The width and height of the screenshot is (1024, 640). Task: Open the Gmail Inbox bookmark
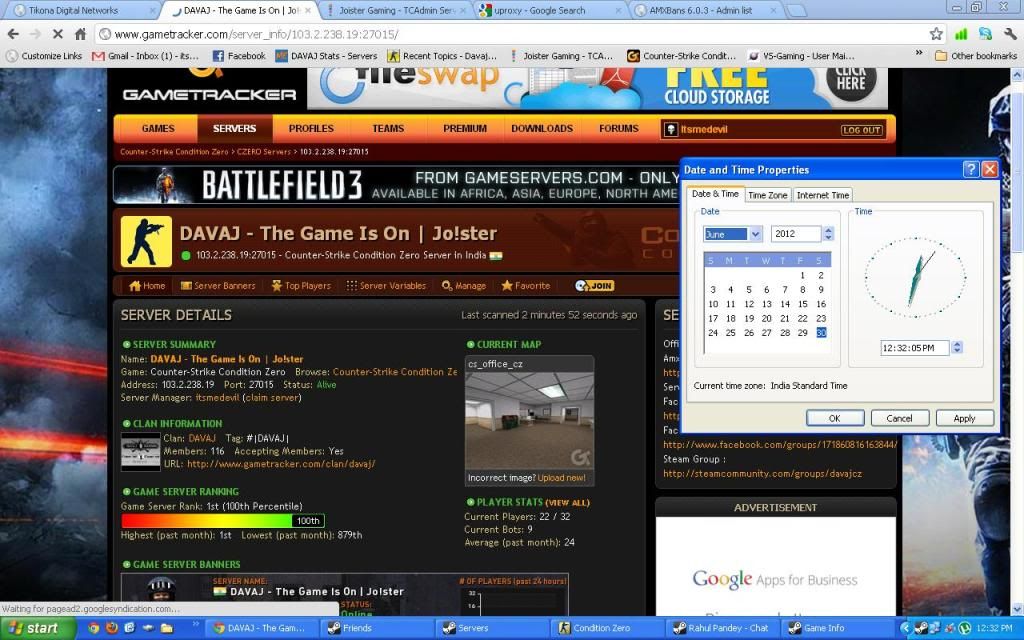(x=146, y=56)
